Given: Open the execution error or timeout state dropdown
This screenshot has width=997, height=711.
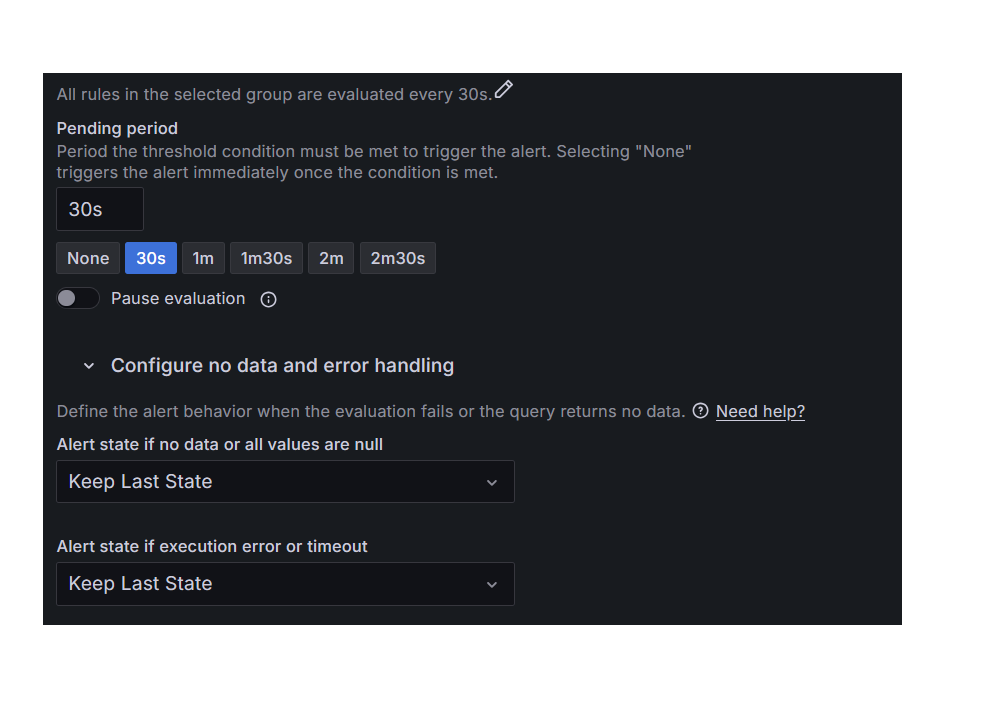Looking at the screenshot, I should pyautogui.click(x=285, y=584).
